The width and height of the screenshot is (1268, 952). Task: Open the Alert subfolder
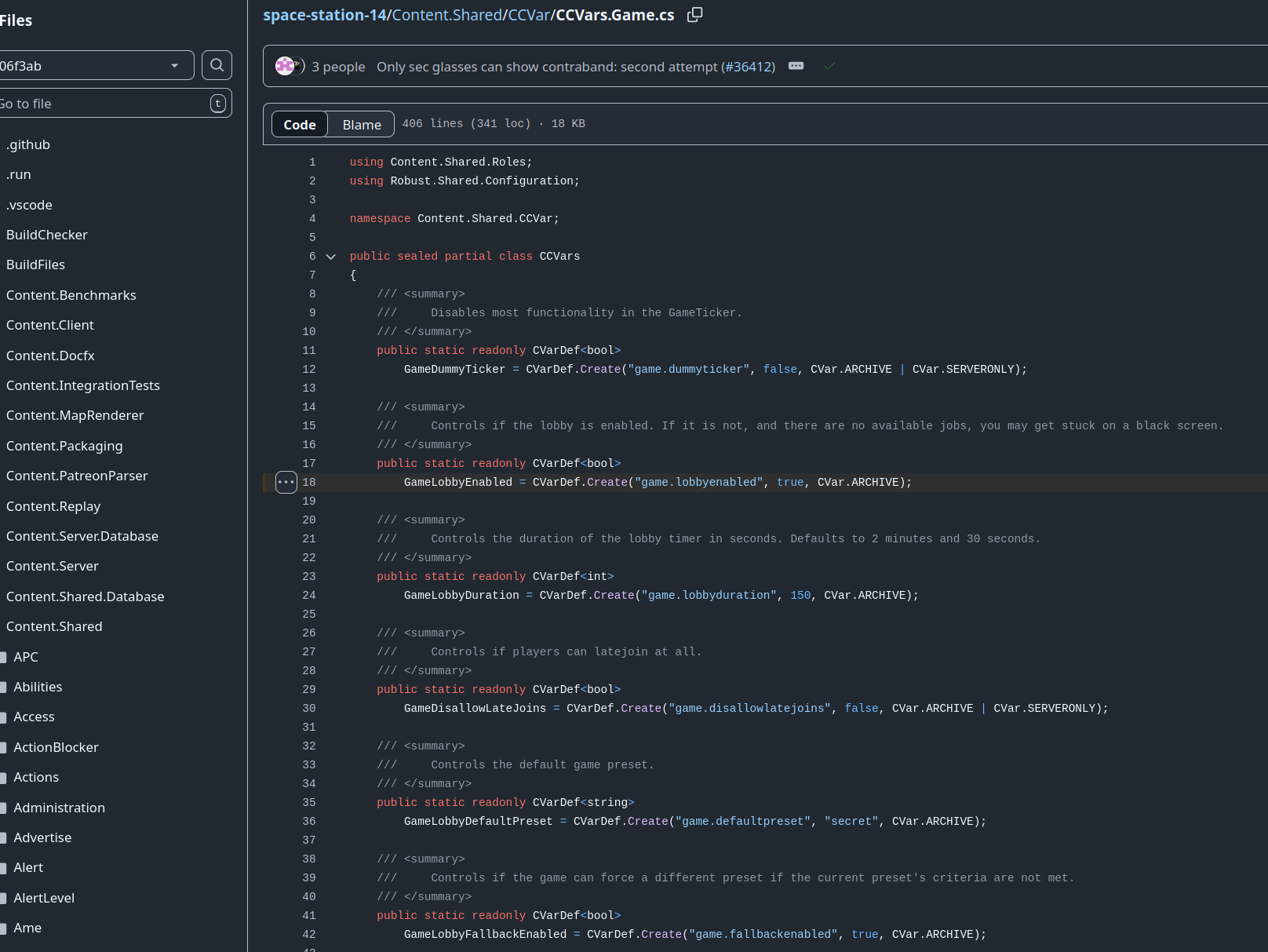28,867
